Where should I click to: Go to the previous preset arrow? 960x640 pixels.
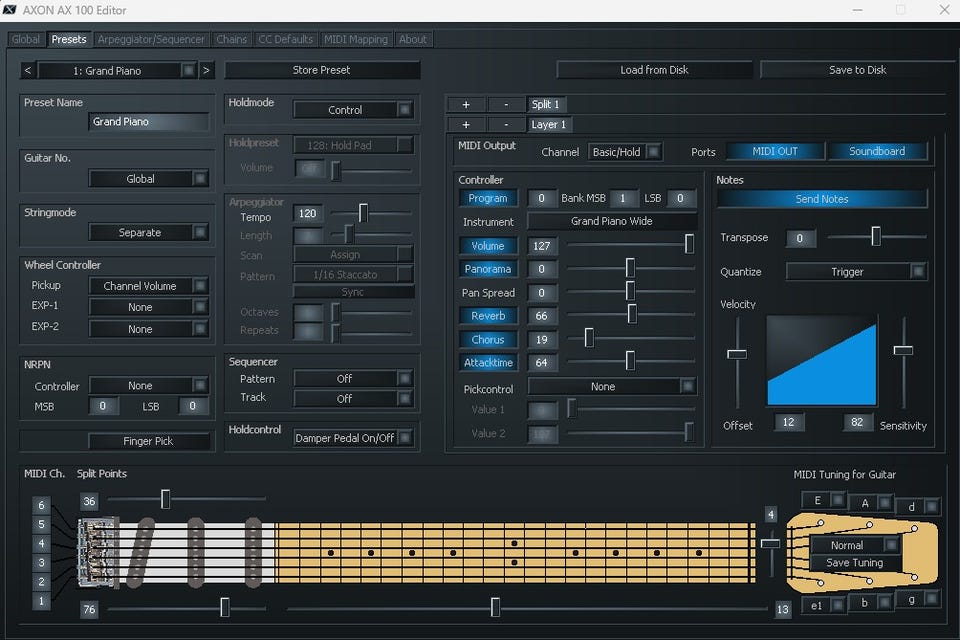[x=28, y=70]
